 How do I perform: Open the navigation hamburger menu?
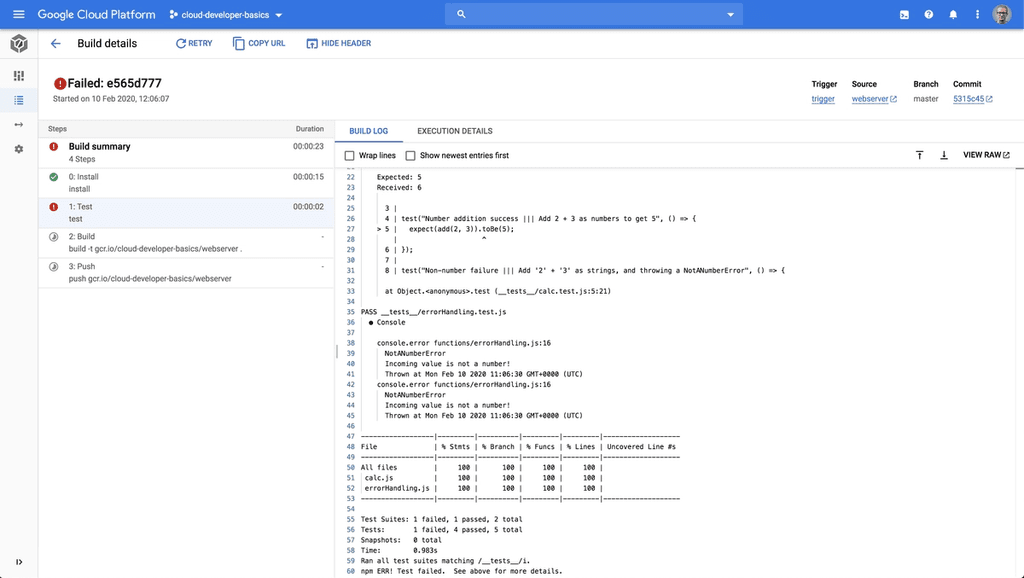(x=18, y=14)
